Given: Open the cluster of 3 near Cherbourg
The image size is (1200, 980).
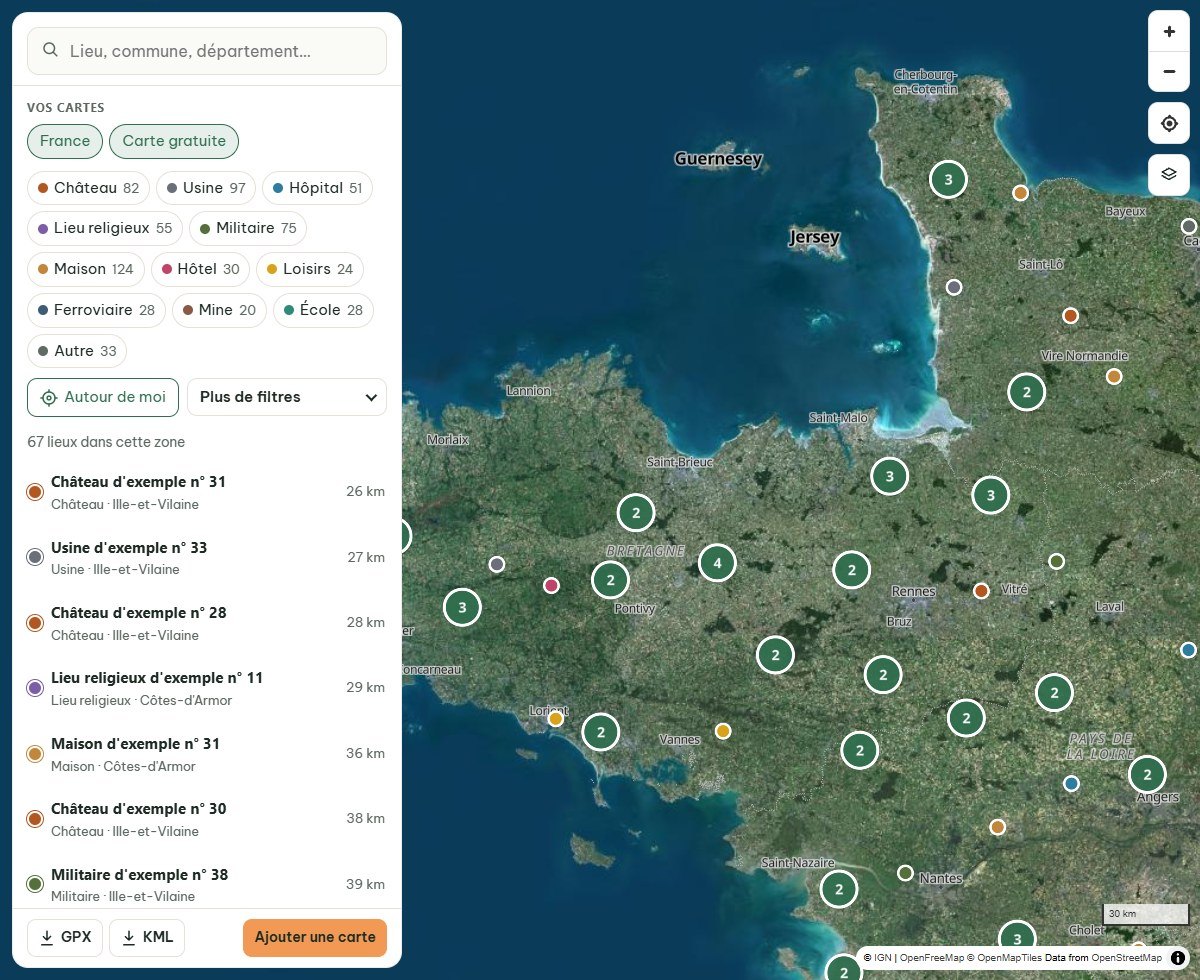Looking at the screenshot, I should [x=948, y=180].
